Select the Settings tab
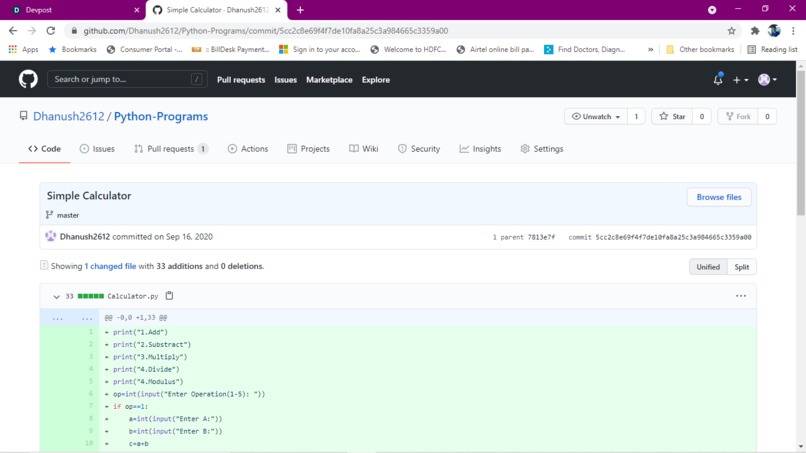The width and height of the screenshot is (806, 453). [x=542, y=149]
